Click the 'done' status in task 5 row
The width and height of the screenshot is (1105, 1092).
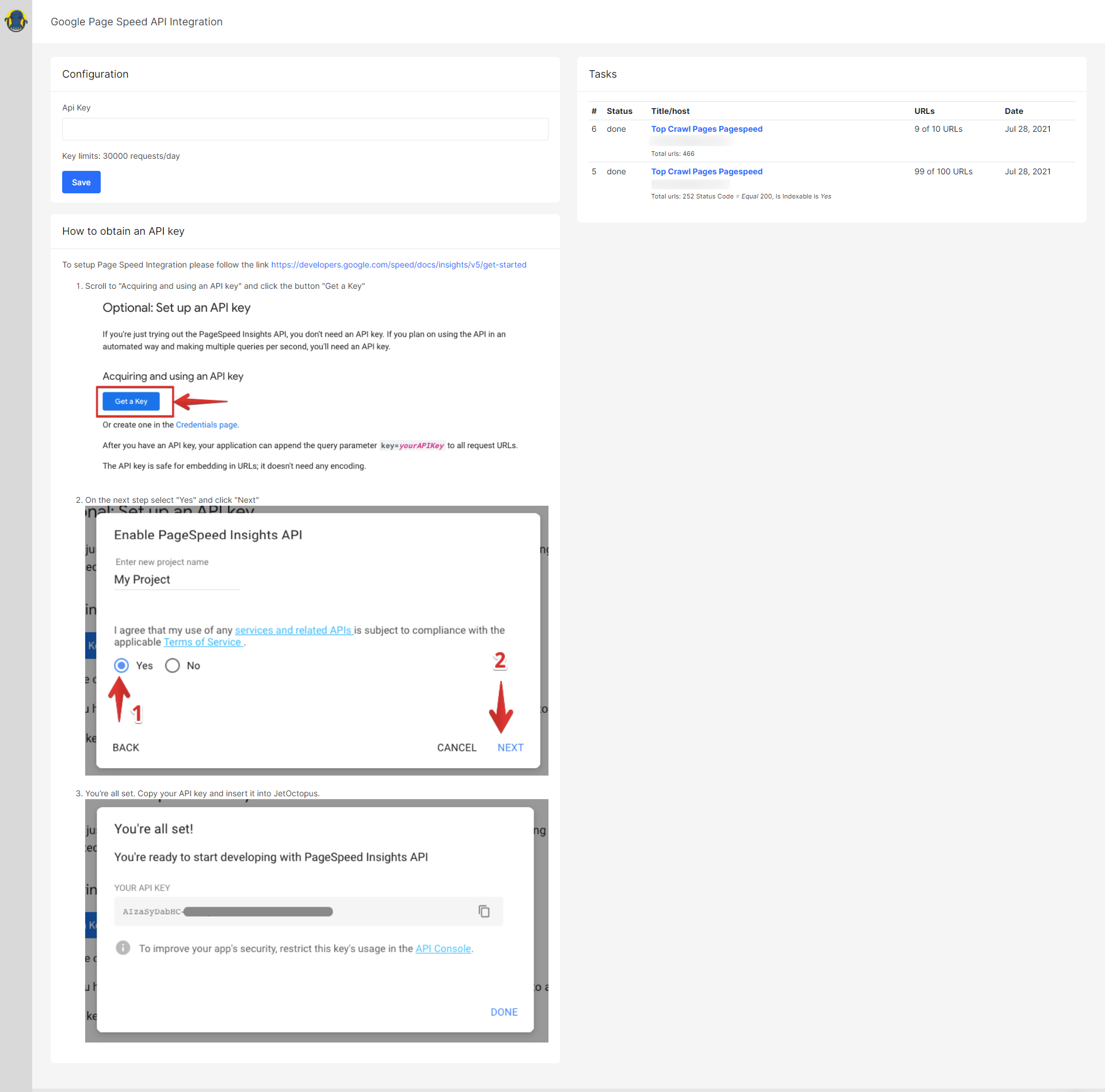[x=616, y=171]
